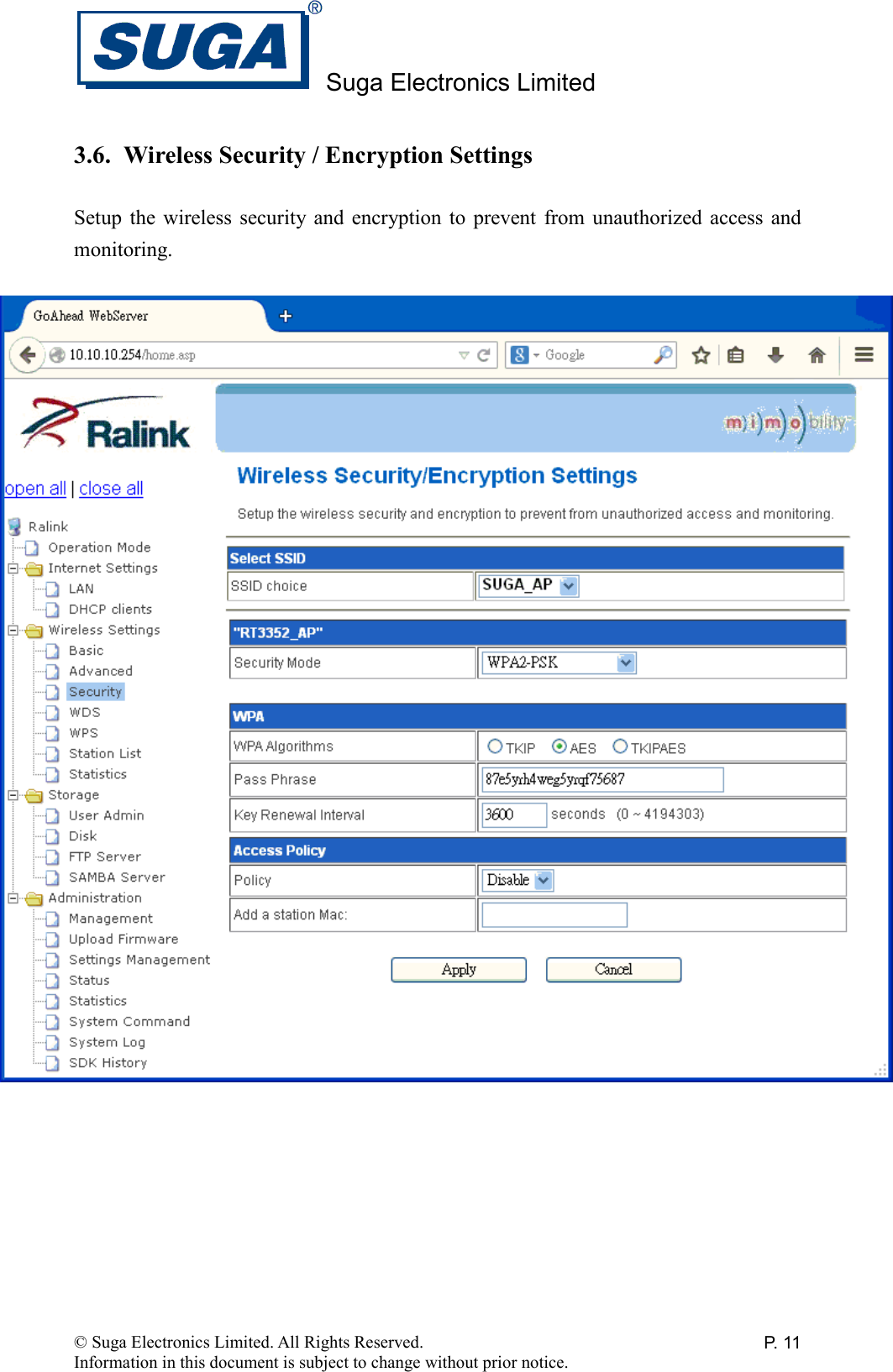
Task: Click the Storage folder icon
Action: pos(34,795)
